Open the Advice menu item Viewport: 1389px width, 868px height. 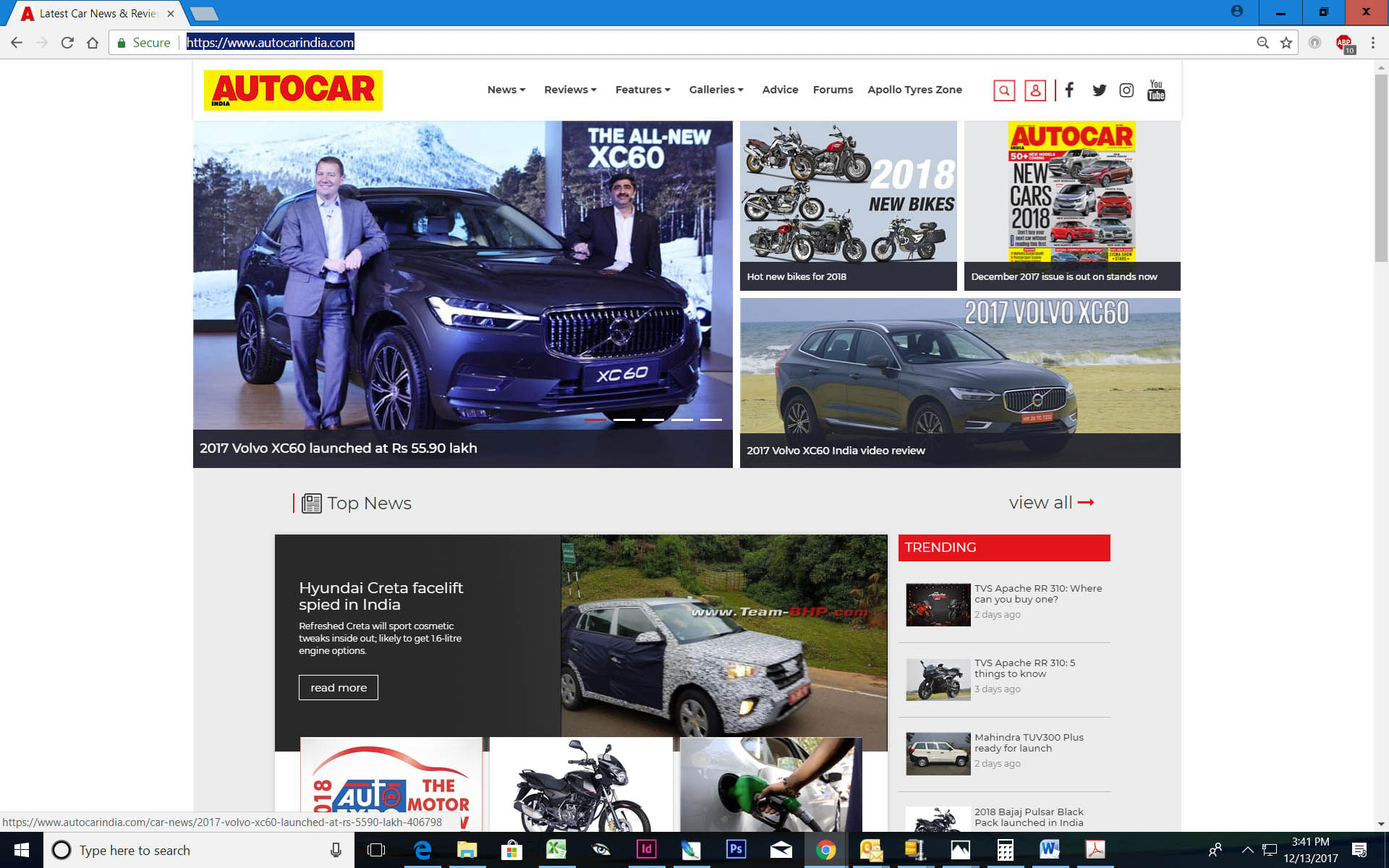point(780,90)
